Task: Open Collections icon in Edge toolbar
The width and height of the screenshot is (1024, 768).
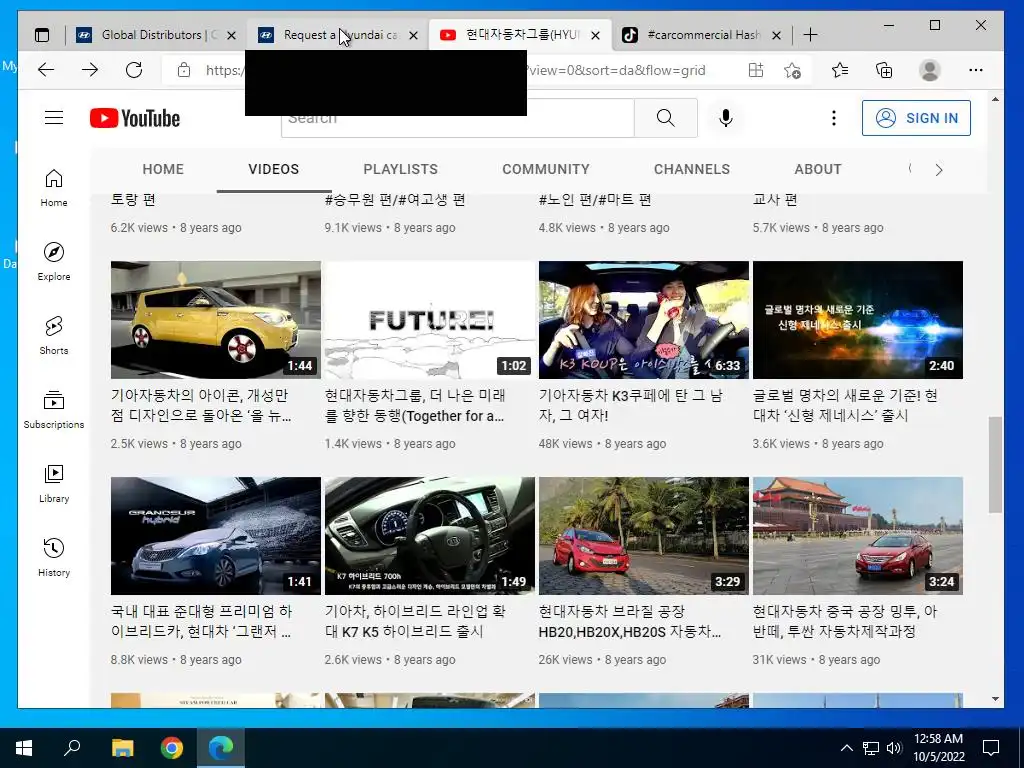Action: [884, 70]
